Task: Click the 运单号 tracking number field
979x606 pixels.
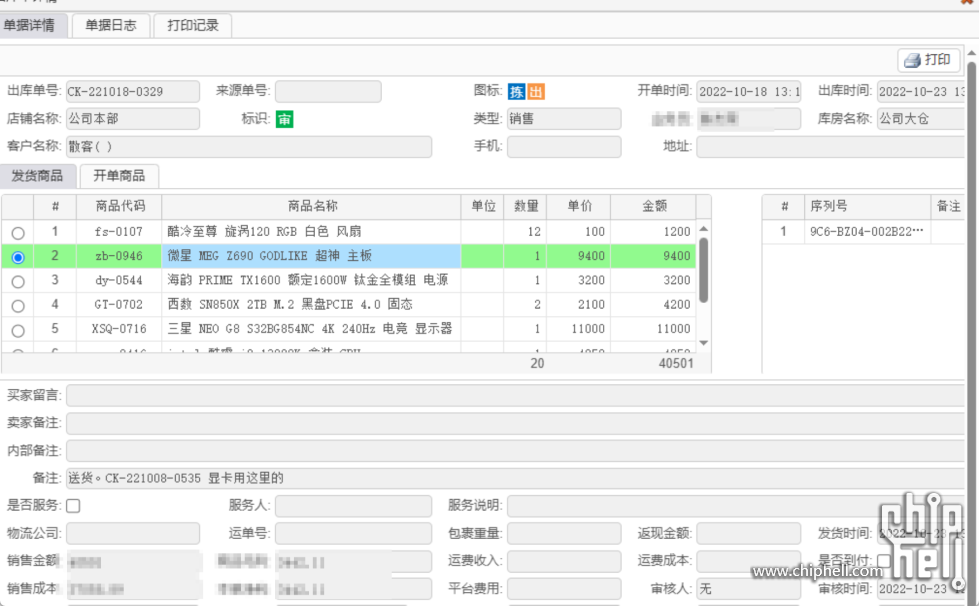Action: pyautogui.click(x=352, y=532)
